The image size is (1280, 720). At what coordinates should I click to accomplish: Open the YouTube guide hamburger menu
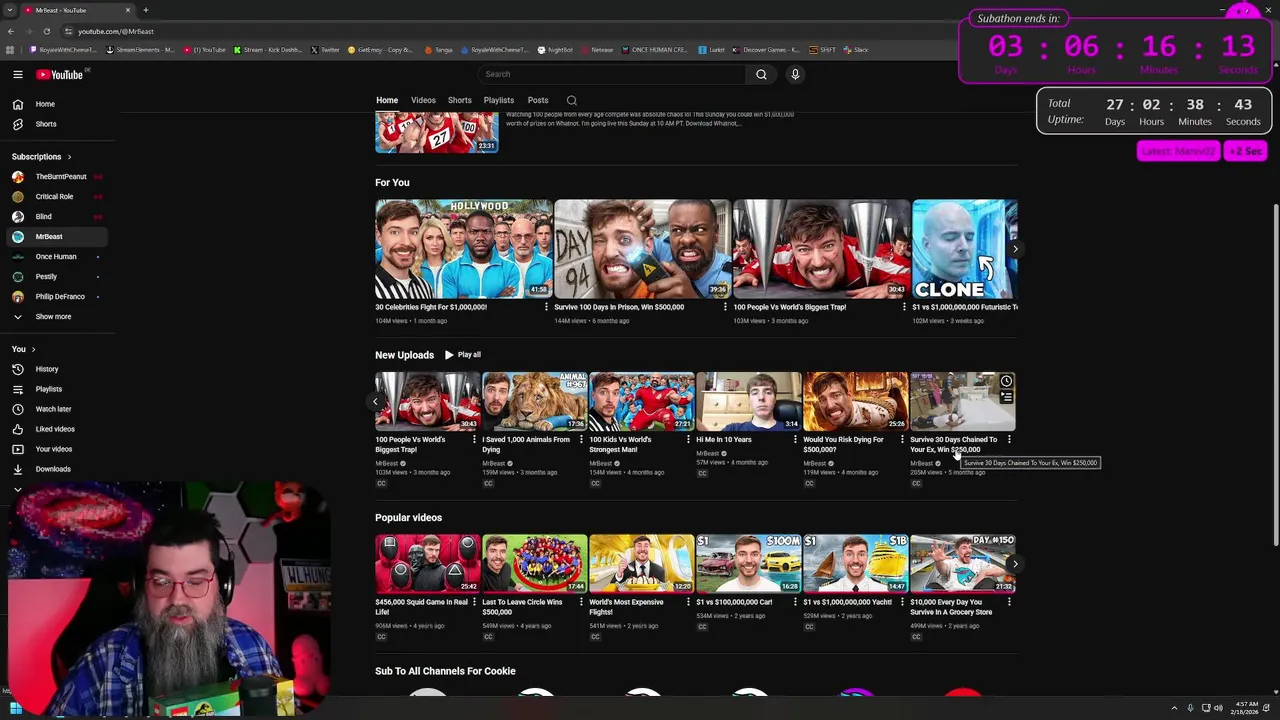coord(17,74)
